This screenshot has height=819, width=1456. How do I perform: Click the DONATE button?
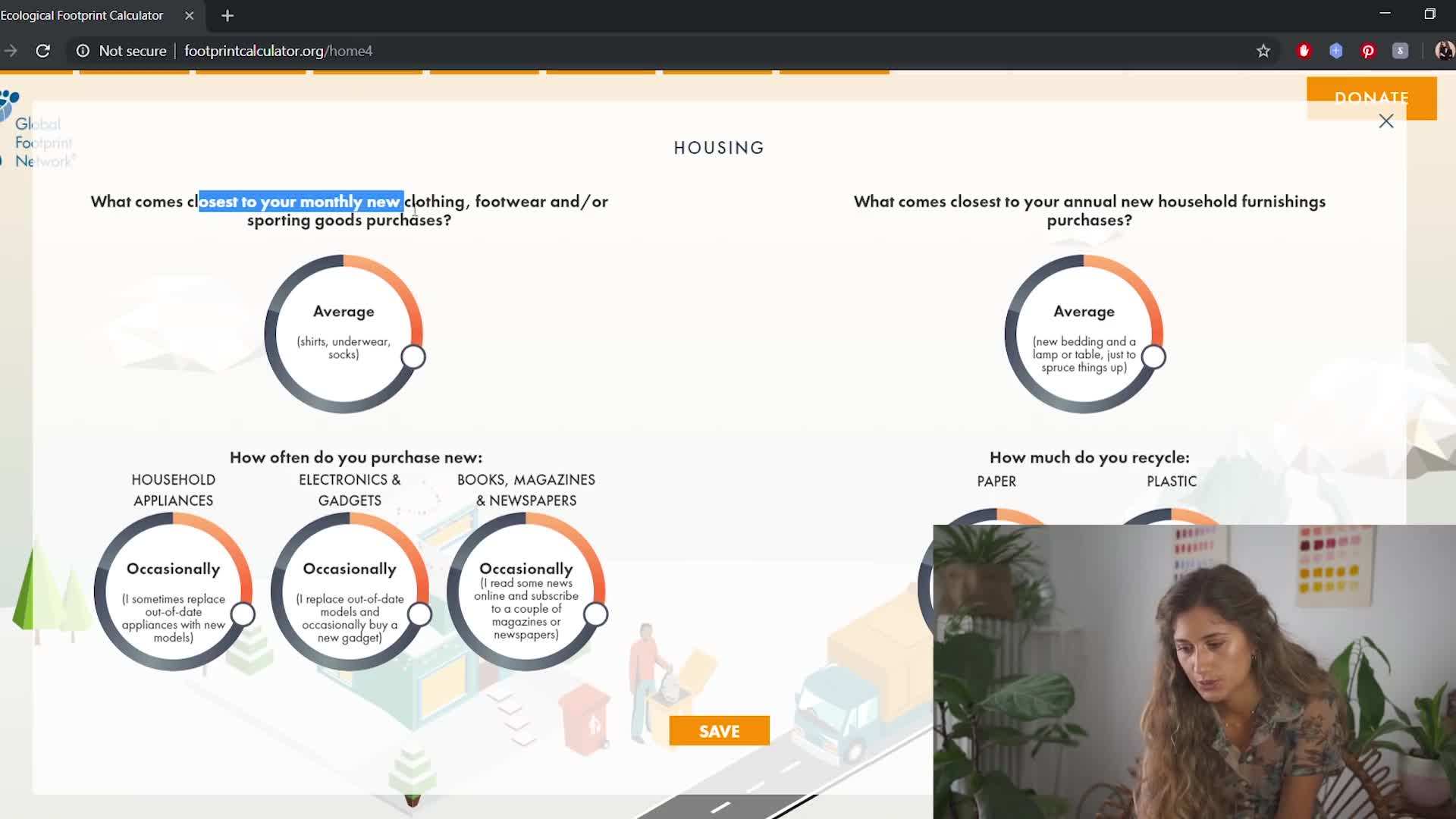point(1370,97)
